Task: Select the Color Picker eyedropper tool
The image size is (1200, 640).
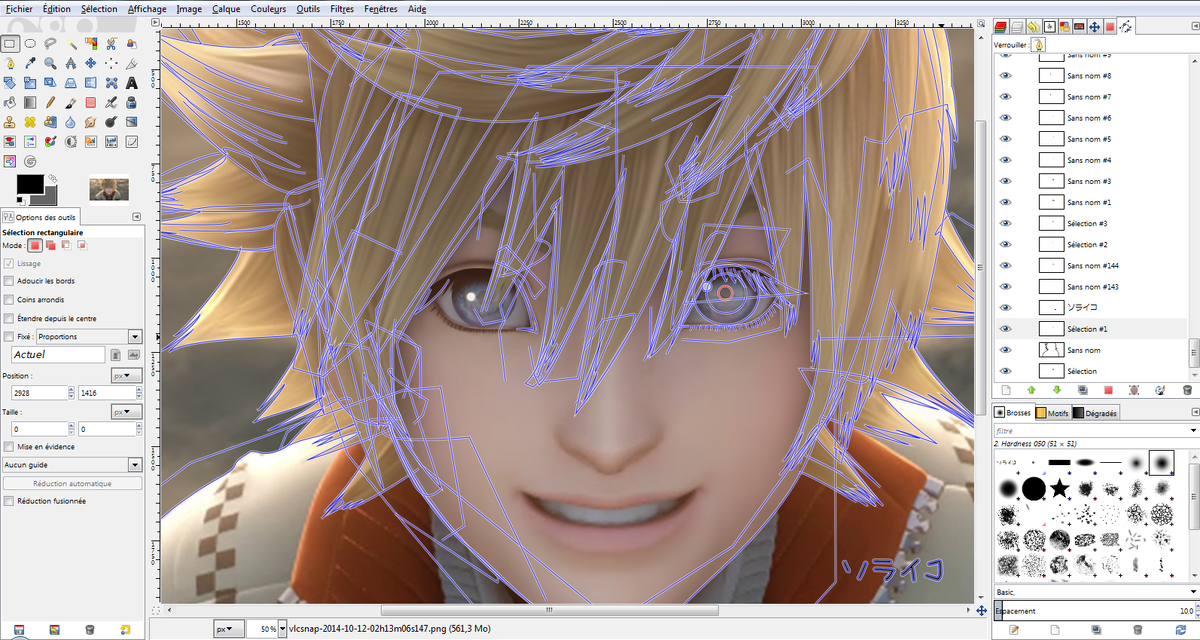Action: pos(30,63)
